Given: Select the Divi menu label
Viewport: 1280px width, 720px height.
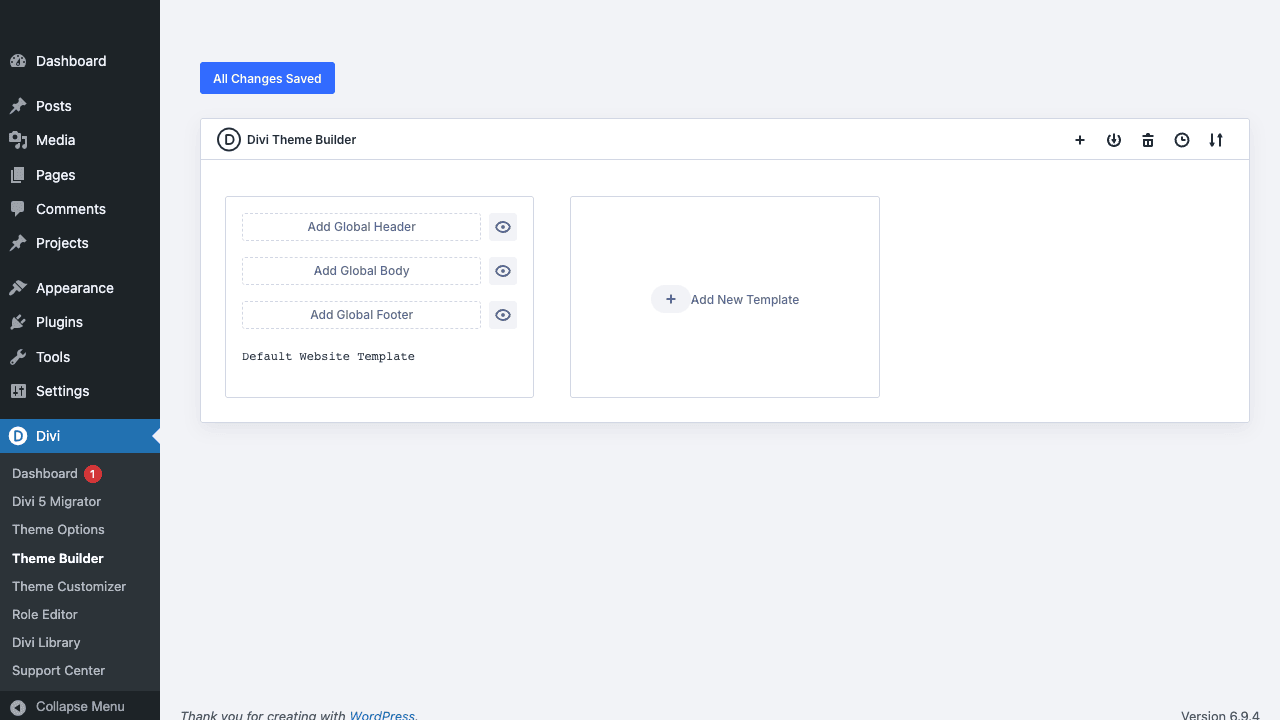Looking at the screenshot, I should pyautogui.click(x=48, y=436).
